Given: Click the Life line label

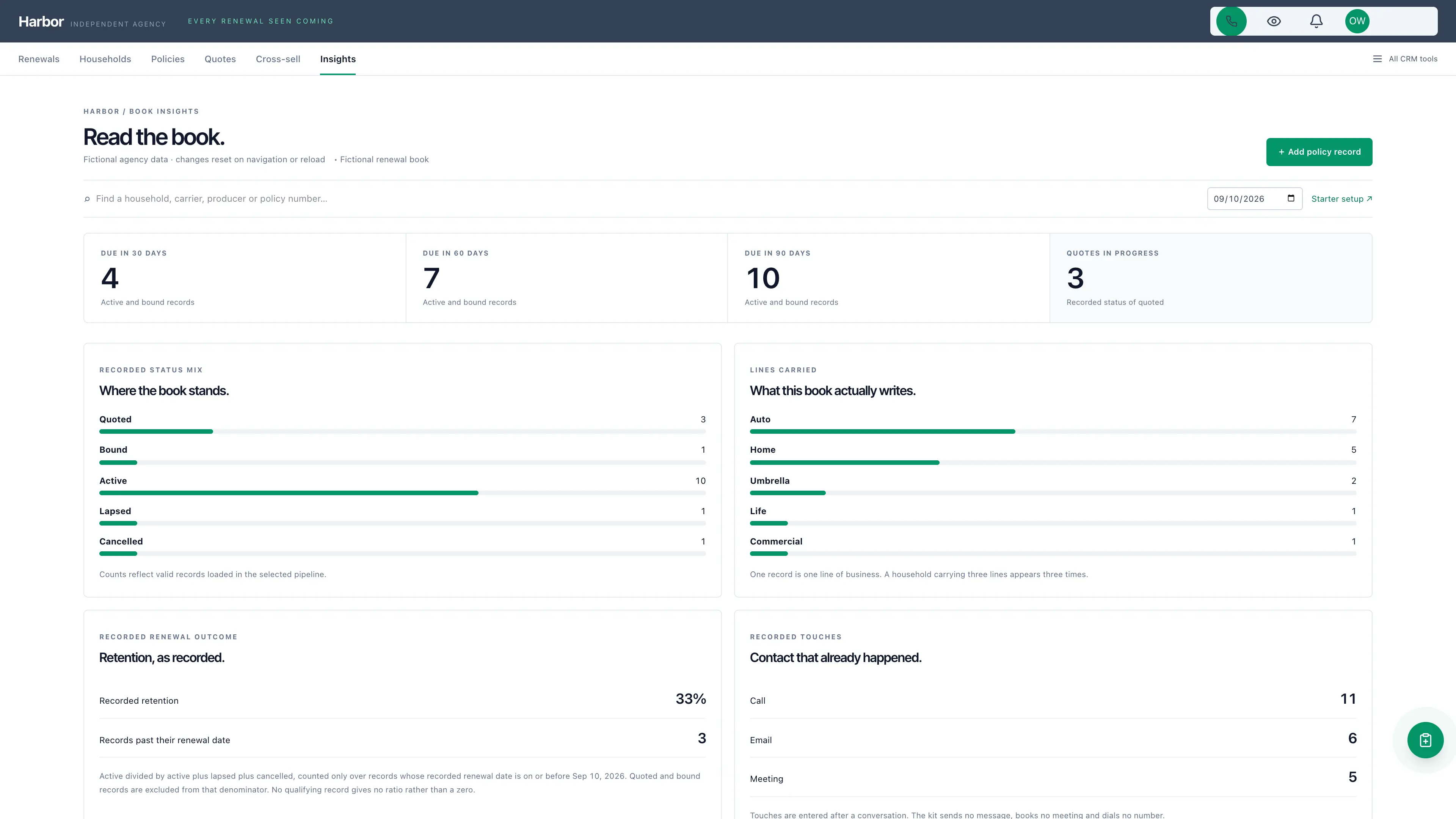Looking at the screenshot, I should [758, 511].
